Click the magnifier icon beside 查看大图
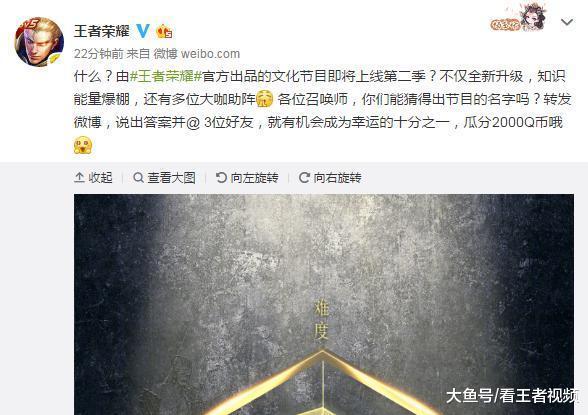 tap(138, 177)
